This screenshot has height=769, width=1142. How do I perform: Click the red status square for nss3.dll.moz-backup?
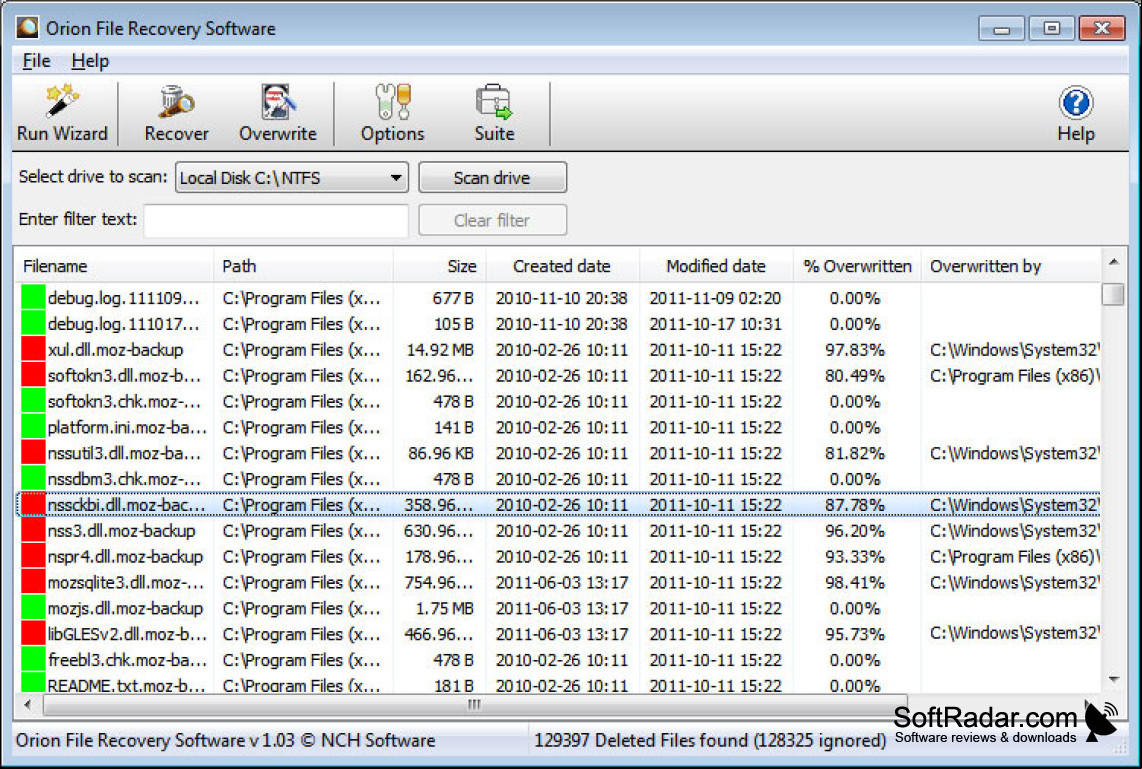[x=33, y=531]
